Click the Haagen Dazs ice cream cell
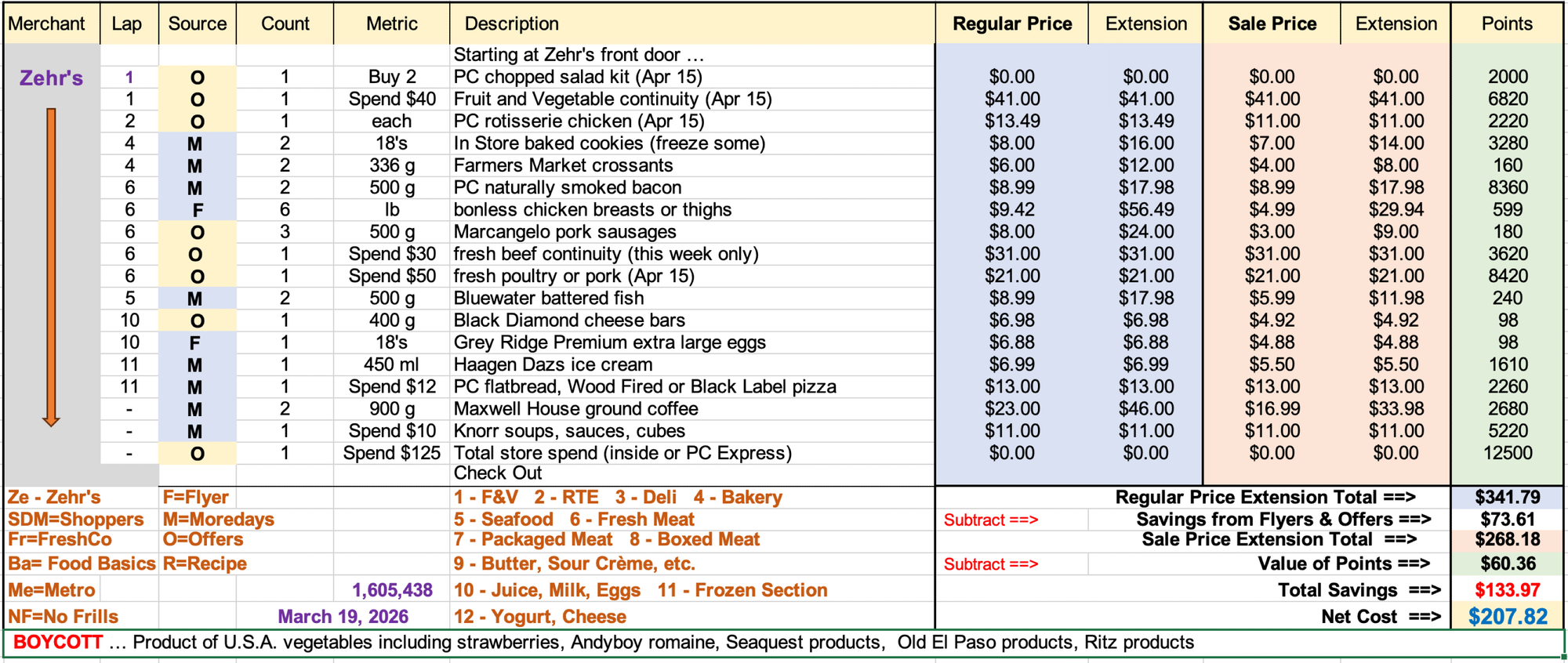The image size is (1568, 663). tap(553, 364)
